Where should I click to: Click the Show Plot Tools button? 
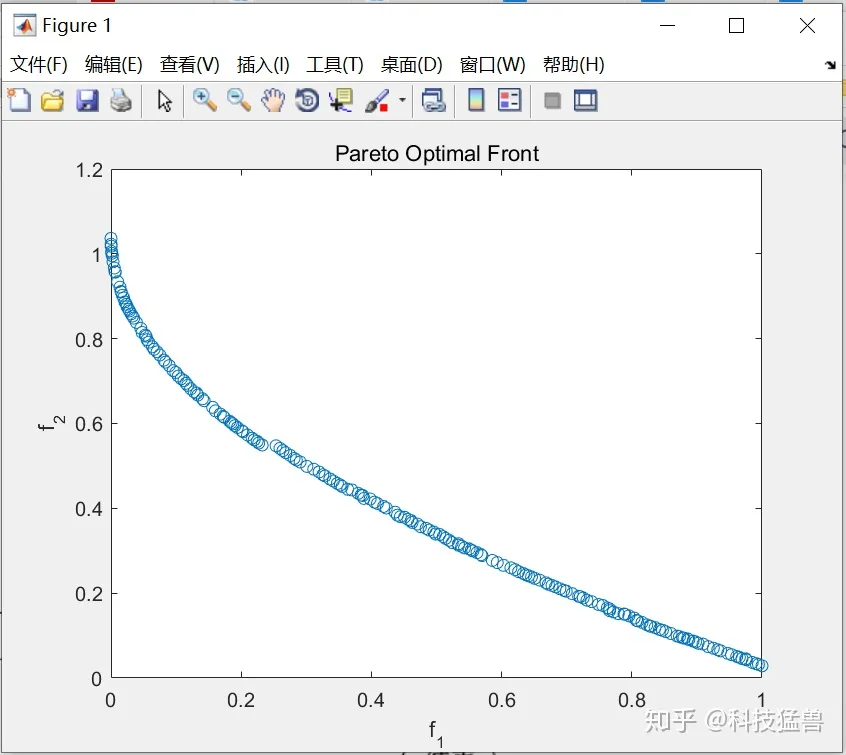[585, 100]
